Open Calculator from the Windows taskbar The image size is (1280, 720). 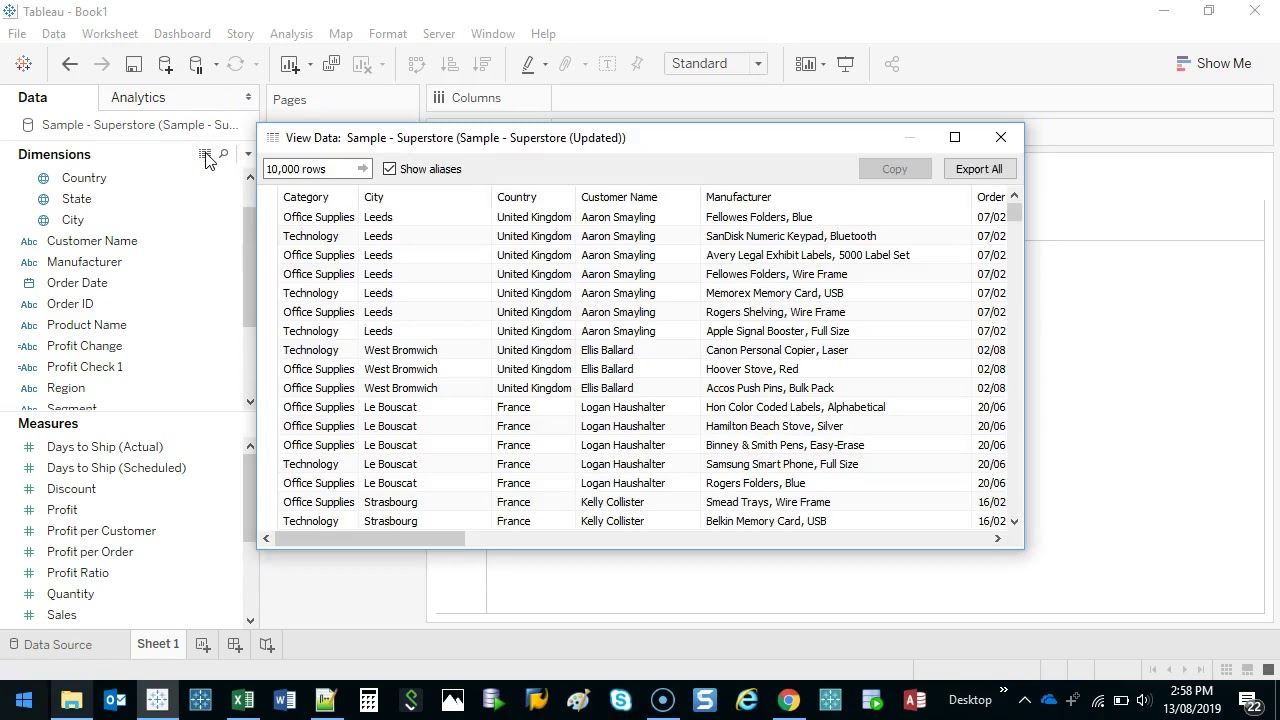(x=369, y=700)
